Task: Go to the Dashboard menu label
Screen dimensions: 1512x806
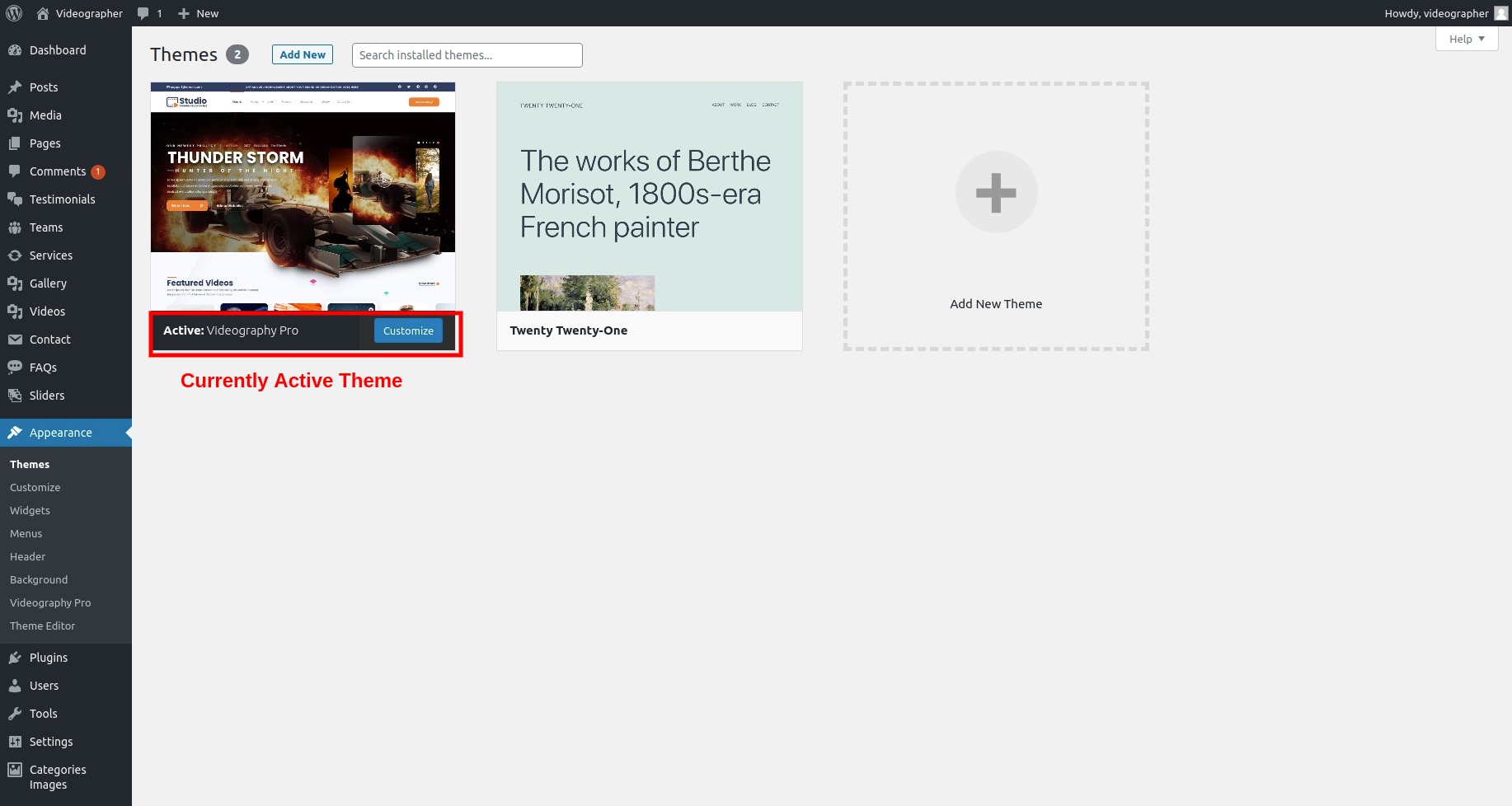Action: pyautogui.click(x=58, y=50)
